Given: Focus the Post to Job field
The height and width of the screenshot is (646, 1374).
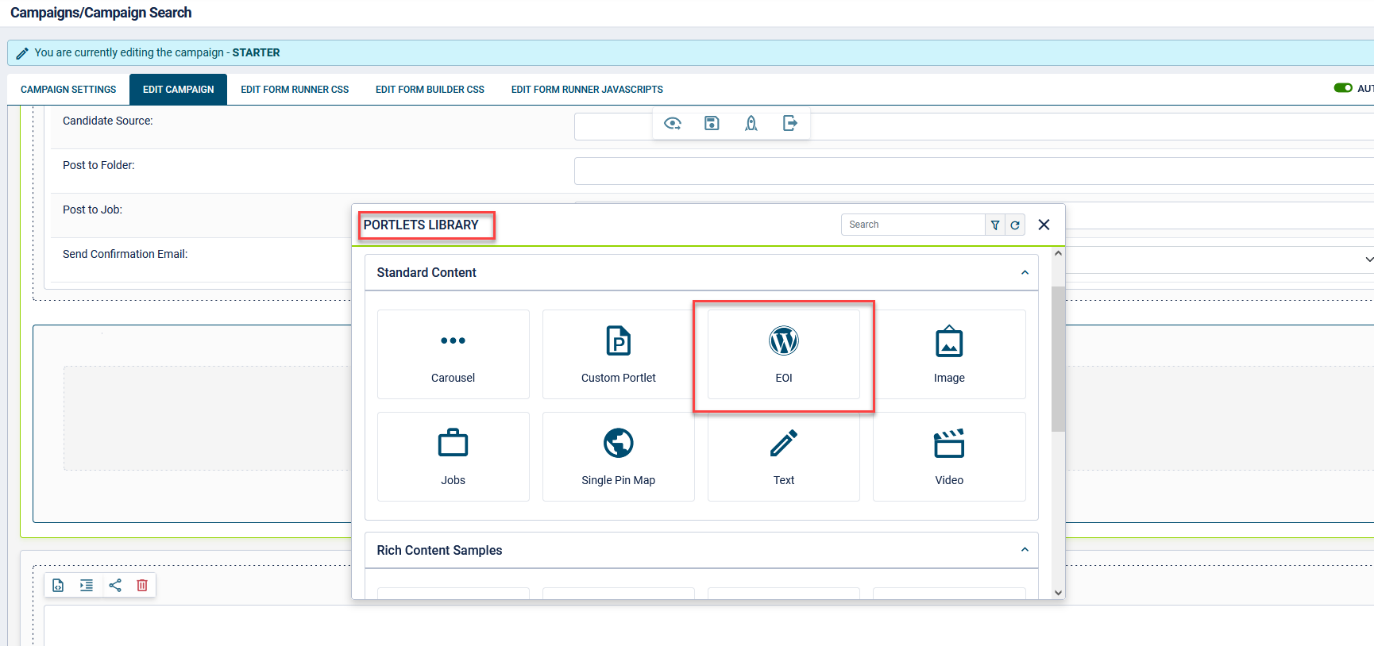Looking at the screenshot, I should [x=1219, y=215].
